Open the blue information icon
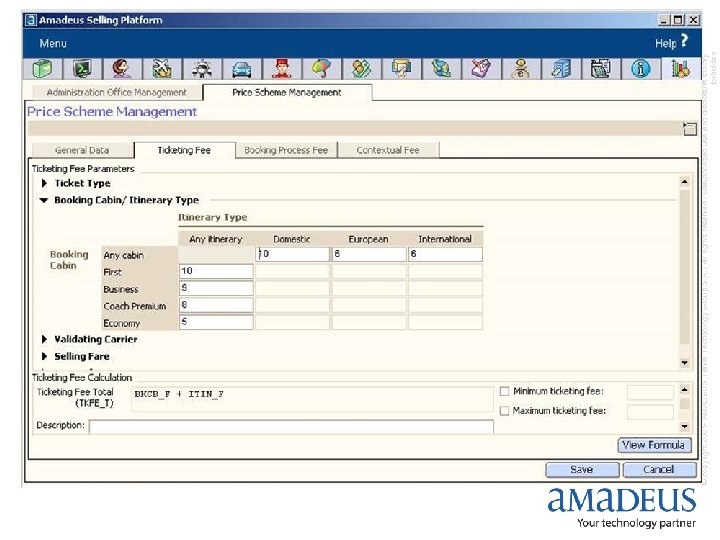The width and height of the screenshot is (720, 540). [641, 69]
